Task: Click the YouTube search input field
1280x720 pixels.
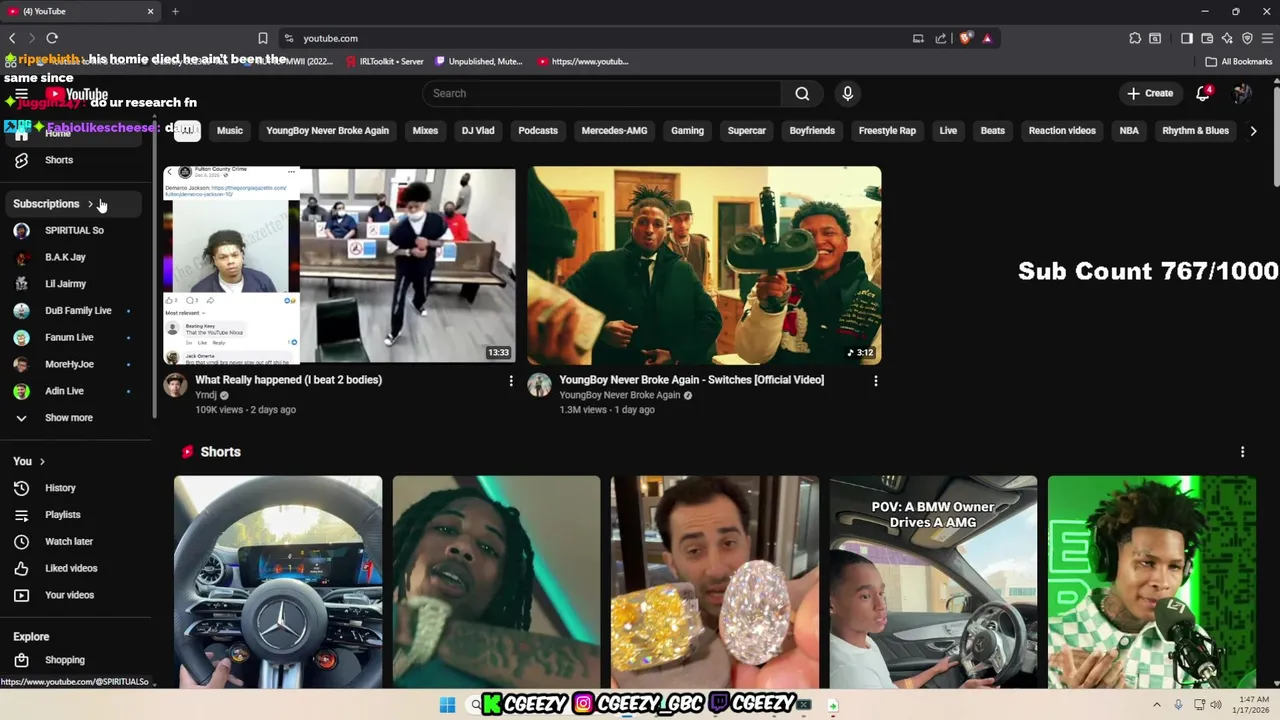Action: tap(601, 93)
